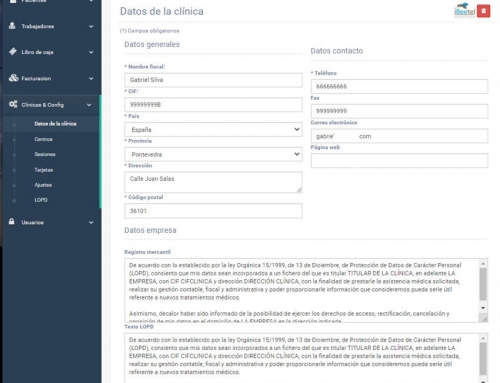Select LOPD submenu item
The image size is (500, 383).
coord(41,200)
